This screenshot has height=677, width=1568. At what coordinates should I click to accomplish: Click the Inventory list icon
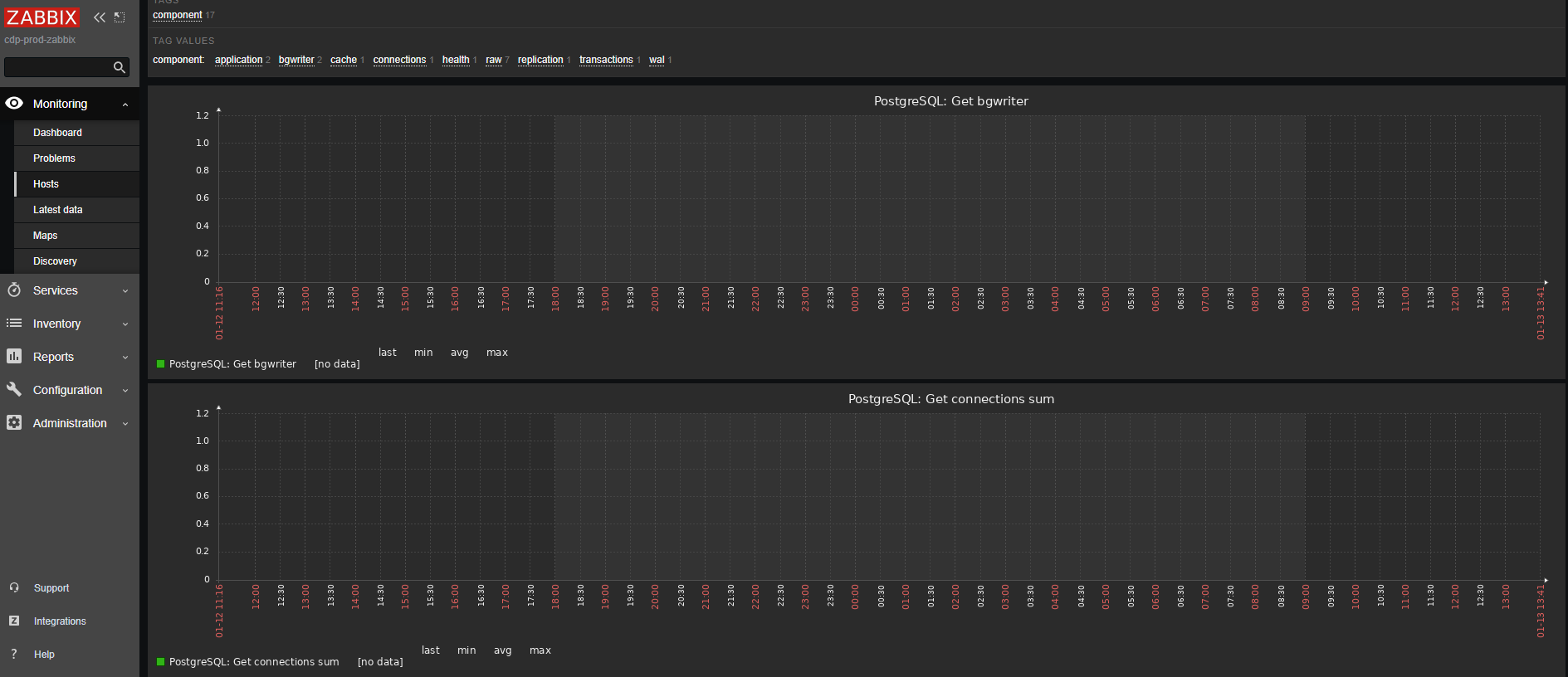click(x=14, y=324)
